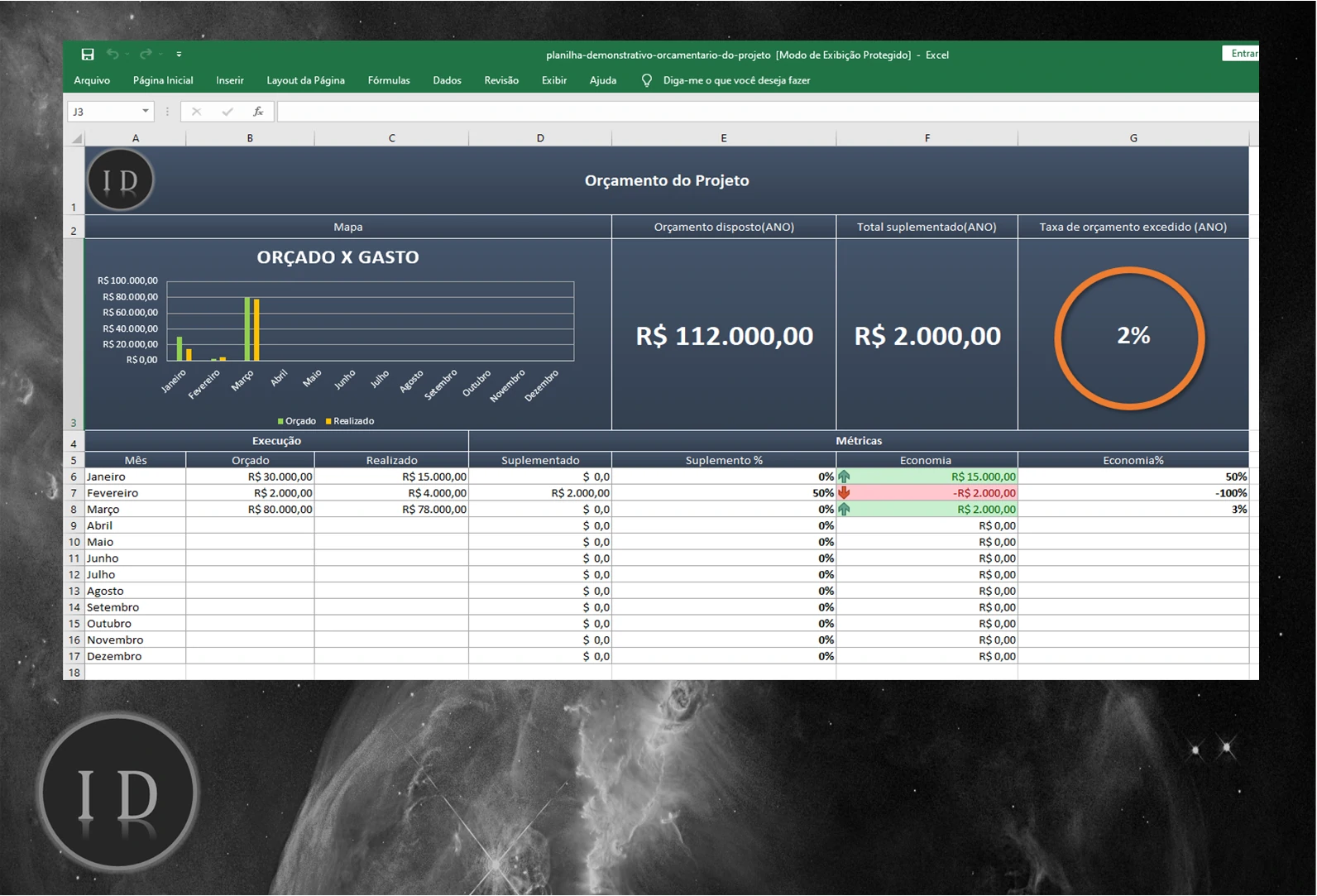Screen dimensions: 1317x896
Task: Click the Redo arrow icon
Action: pyautogui.click(x=146, y=55)
